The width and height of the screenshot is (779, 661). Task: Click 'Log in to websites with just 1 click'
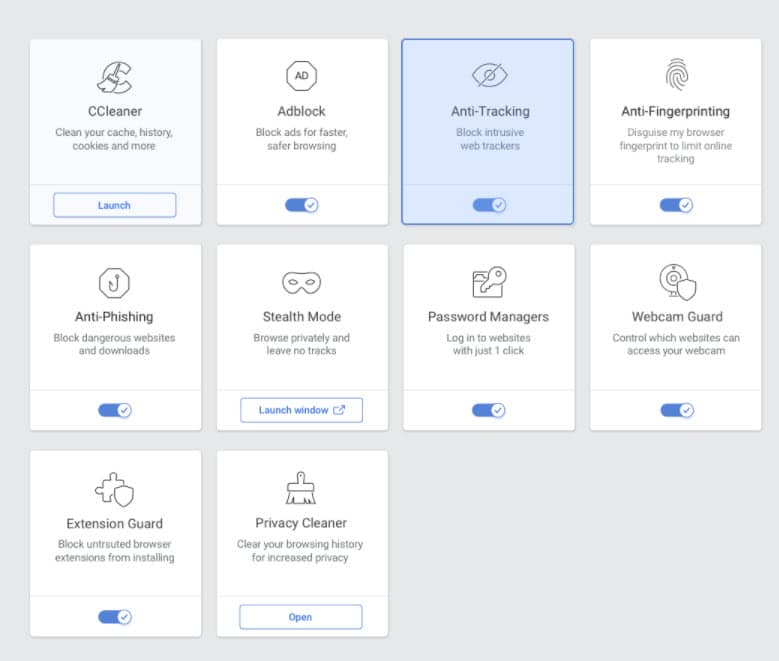488,344
